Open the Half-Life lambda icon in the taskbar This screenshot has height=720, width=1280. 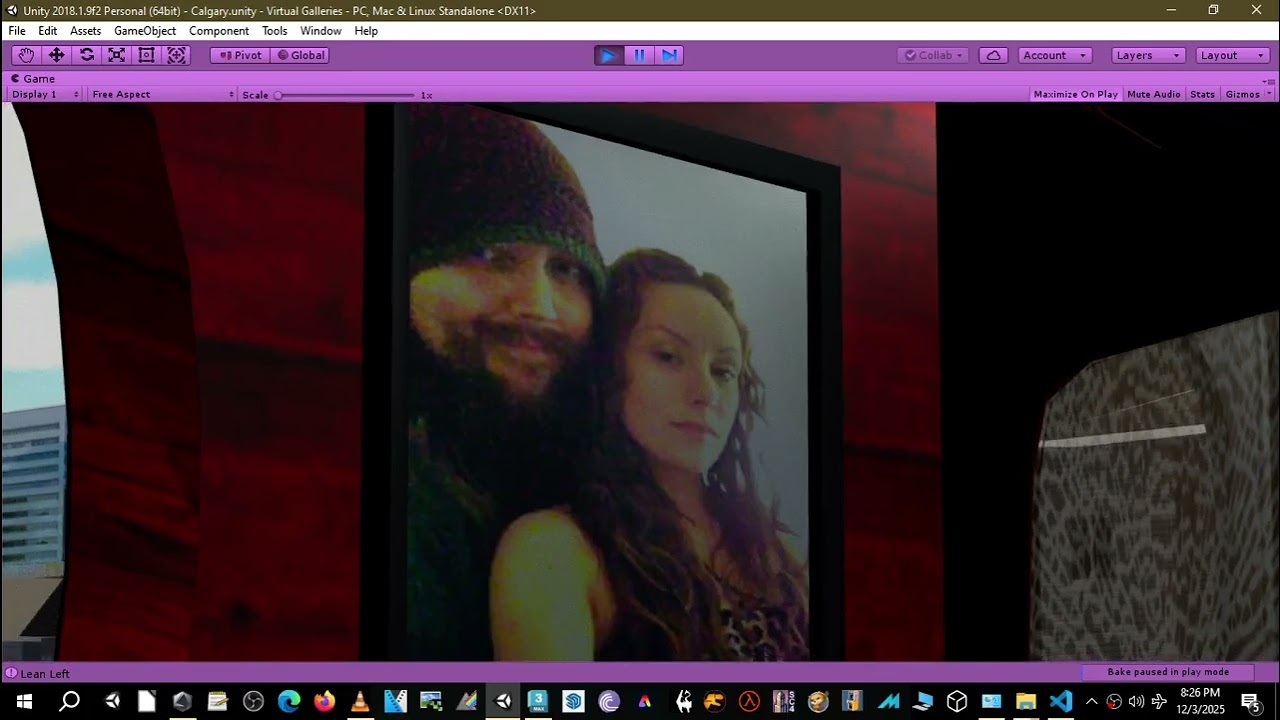(749, 702)
